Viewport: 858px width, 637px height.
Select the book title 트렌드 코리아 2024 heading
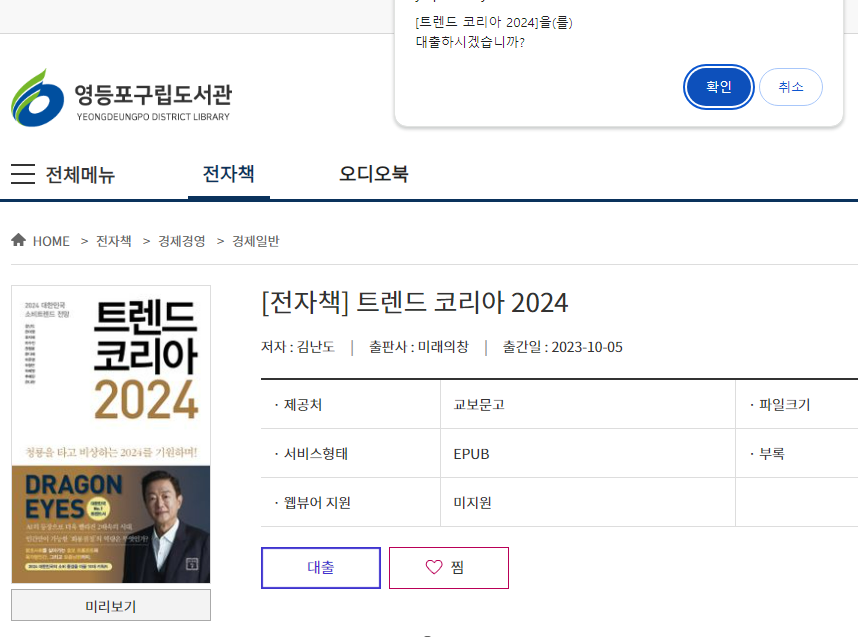point(415,303)
